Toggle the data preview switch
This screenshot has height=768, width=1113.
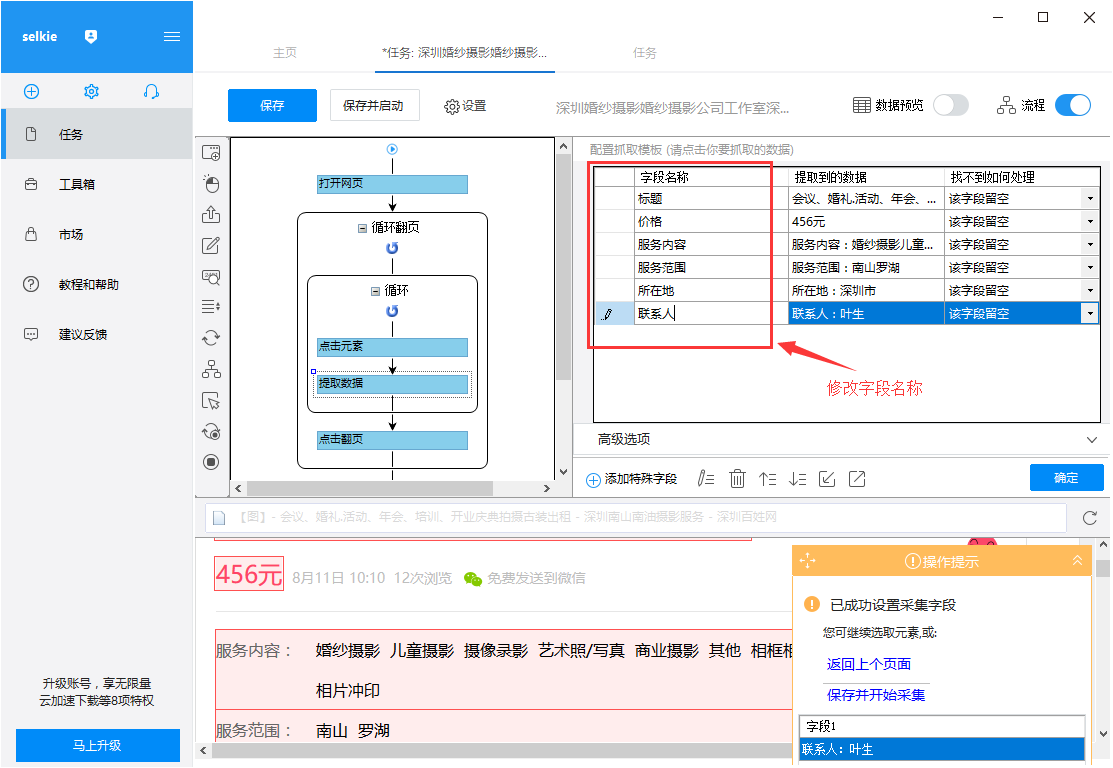[x=950, y=105]
